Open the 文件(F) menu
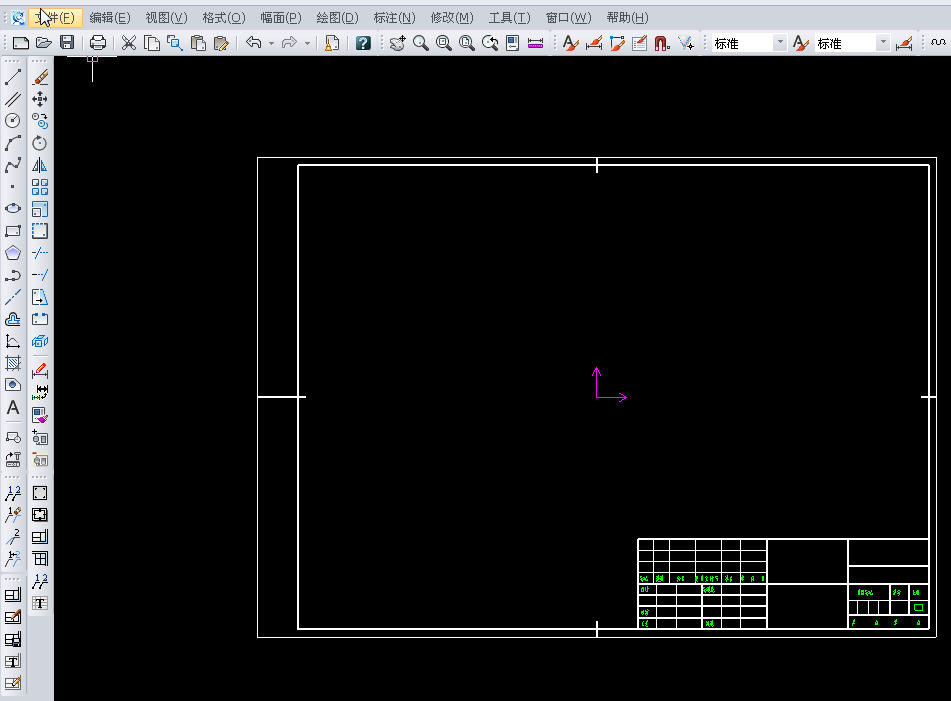This screenshot has height=701, width=951. coord(55,18)
